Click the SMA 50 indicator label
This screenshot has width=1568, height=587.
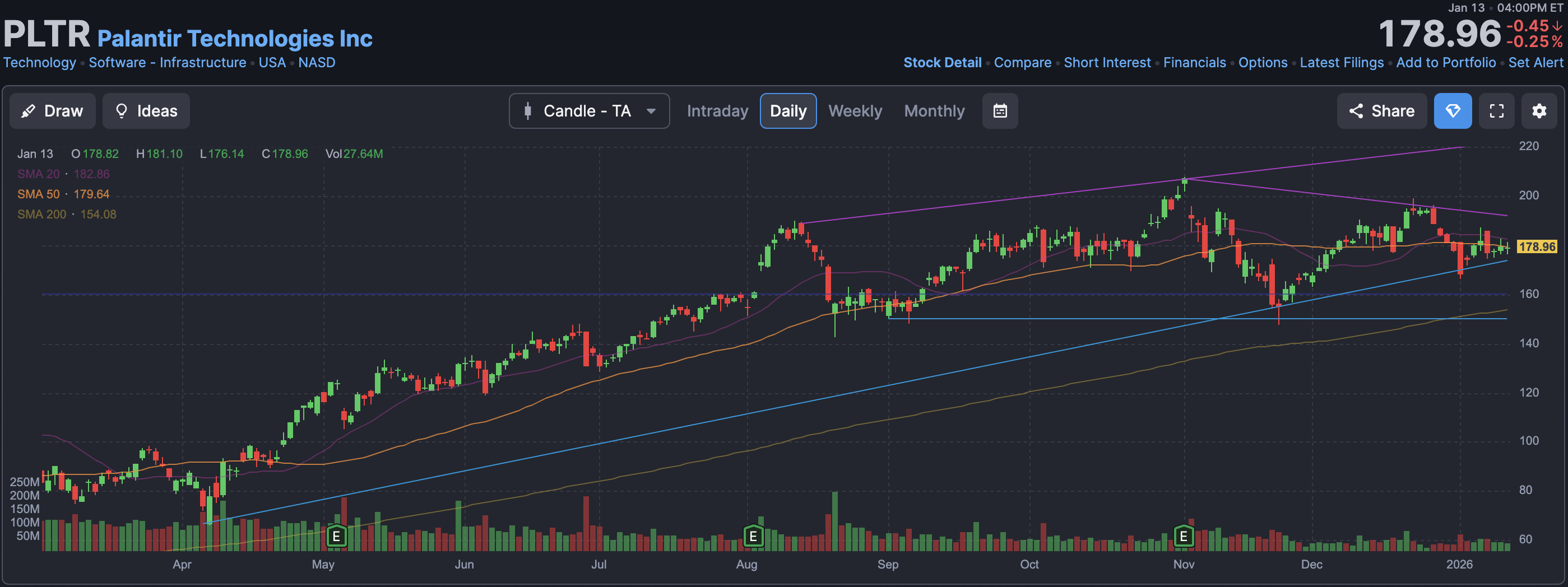click(38, 194)
